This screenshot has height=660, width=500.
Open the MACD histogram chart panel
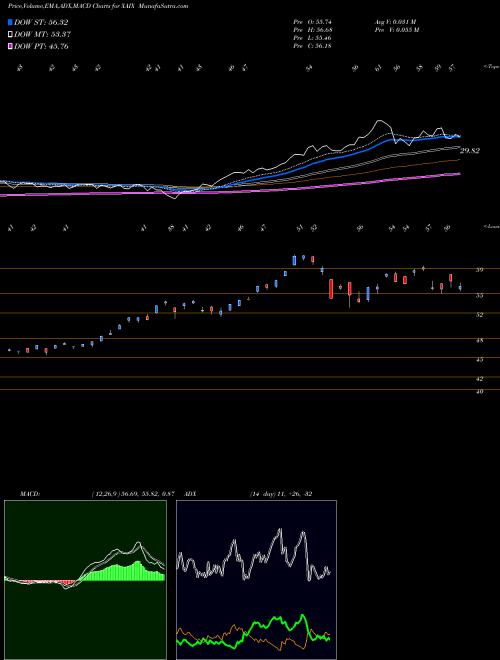pos(85,580)
